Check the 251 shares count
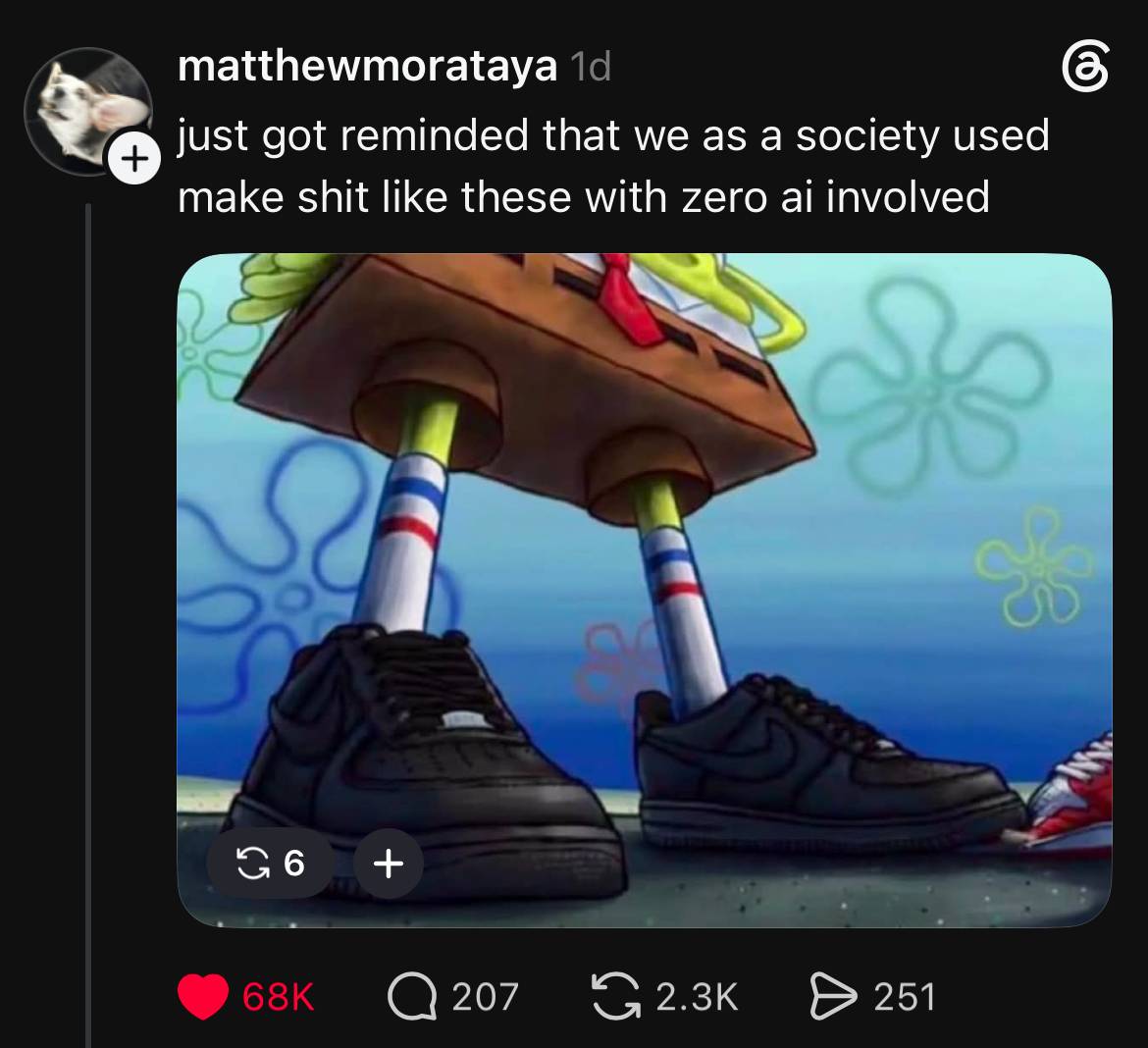Image resolution: width=1148 pixels, height=1048 pixels. 905,998
